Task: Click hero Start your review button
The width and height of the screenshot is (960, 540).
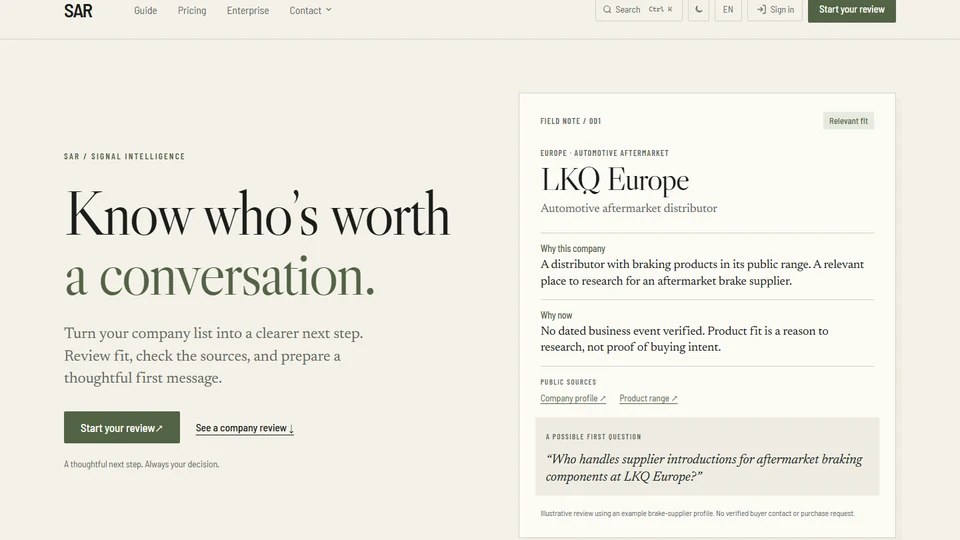Action: pyautogui.click(x=122, y=427)
